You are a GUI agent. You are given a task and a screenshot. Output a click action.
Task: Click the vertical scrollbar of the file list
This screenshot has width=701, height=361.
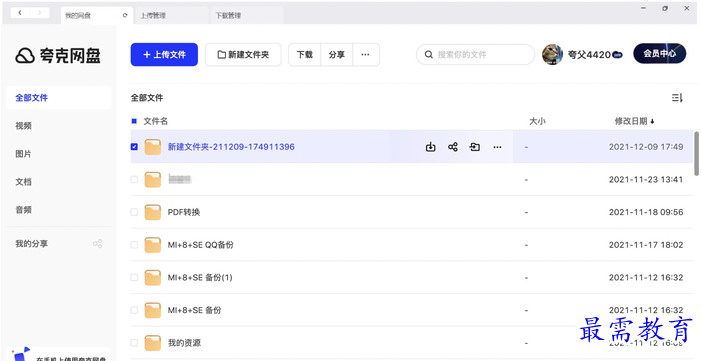coord(696,153)
